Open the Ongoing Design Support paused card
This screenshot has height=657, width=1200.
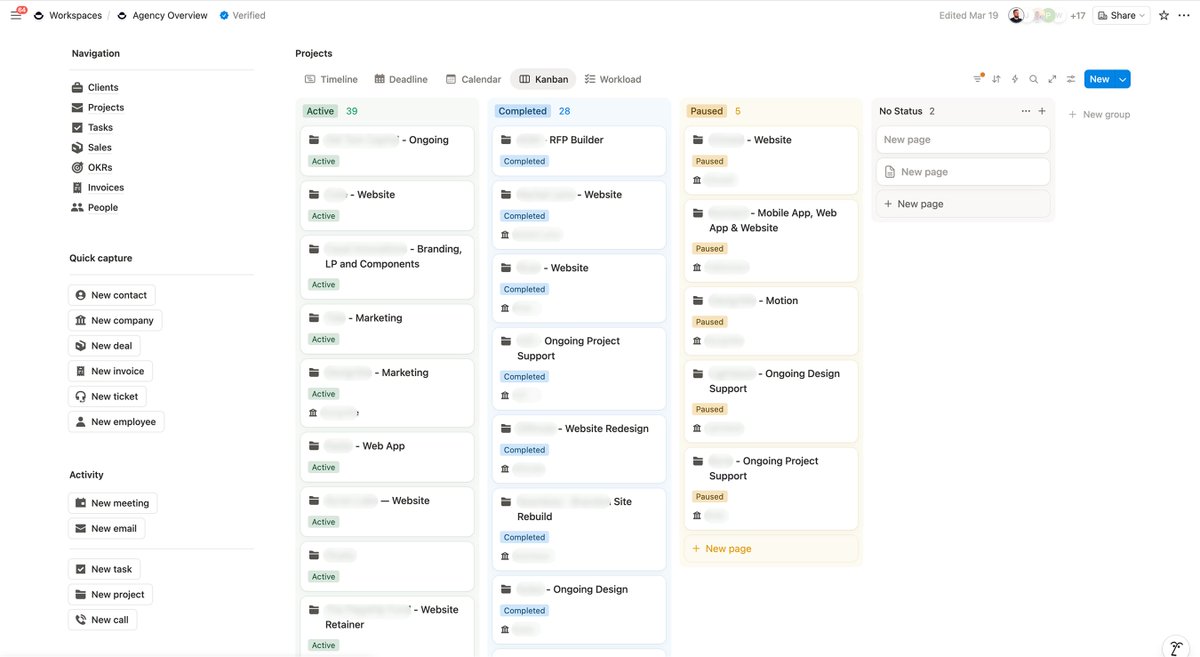[771, 401]
